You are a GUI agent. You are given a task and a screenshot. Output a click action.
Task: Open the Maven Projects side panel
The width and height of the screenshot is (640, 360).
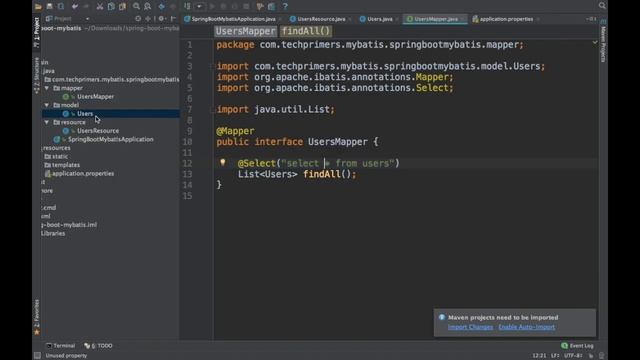(603, 41)
